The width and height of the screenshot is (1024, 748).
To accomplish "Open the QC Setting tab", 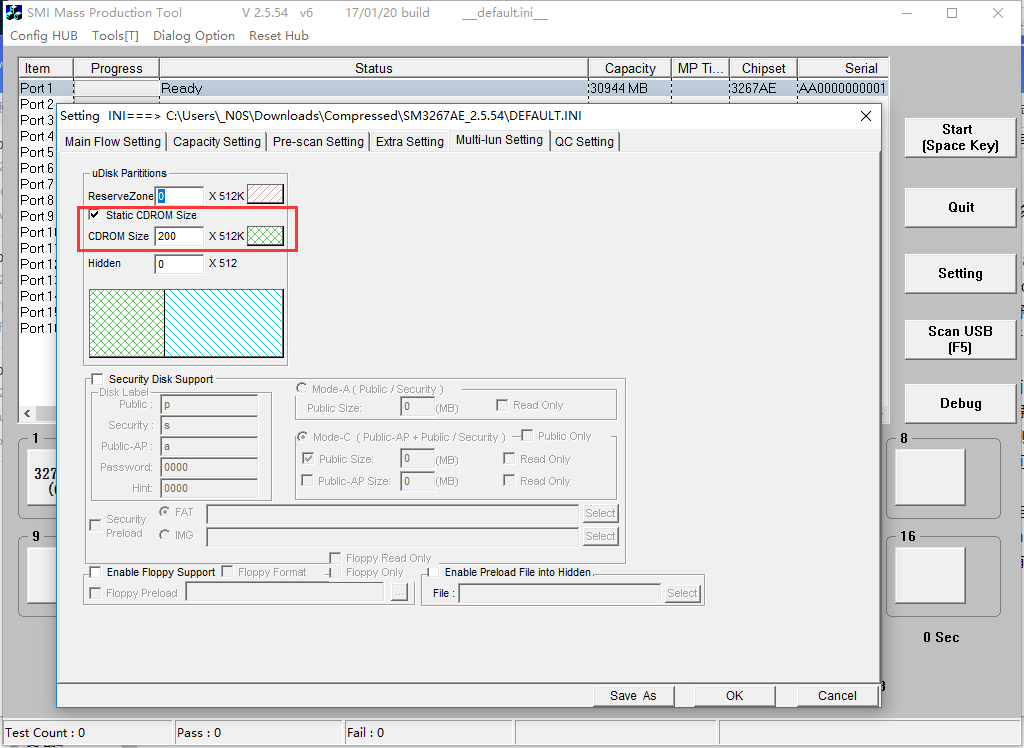I will coord(584,142).
